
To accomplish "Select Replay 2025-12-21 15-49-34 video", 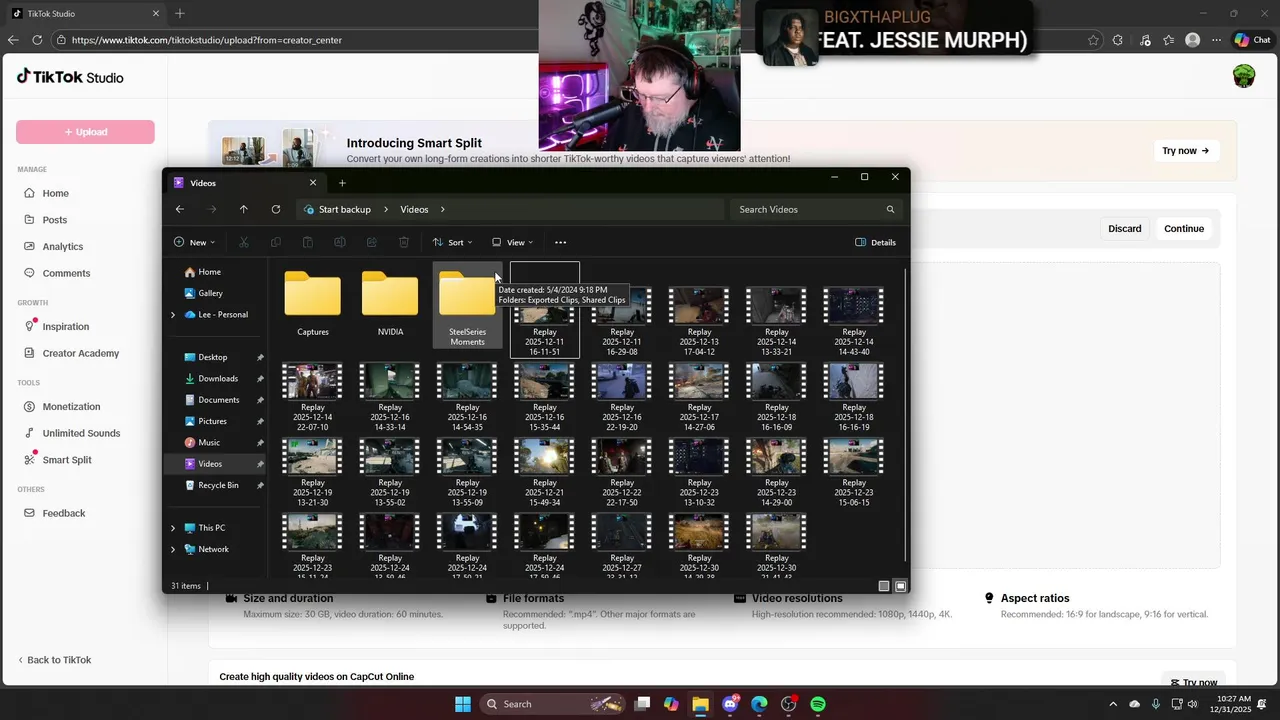I will (x=545, y=472).
